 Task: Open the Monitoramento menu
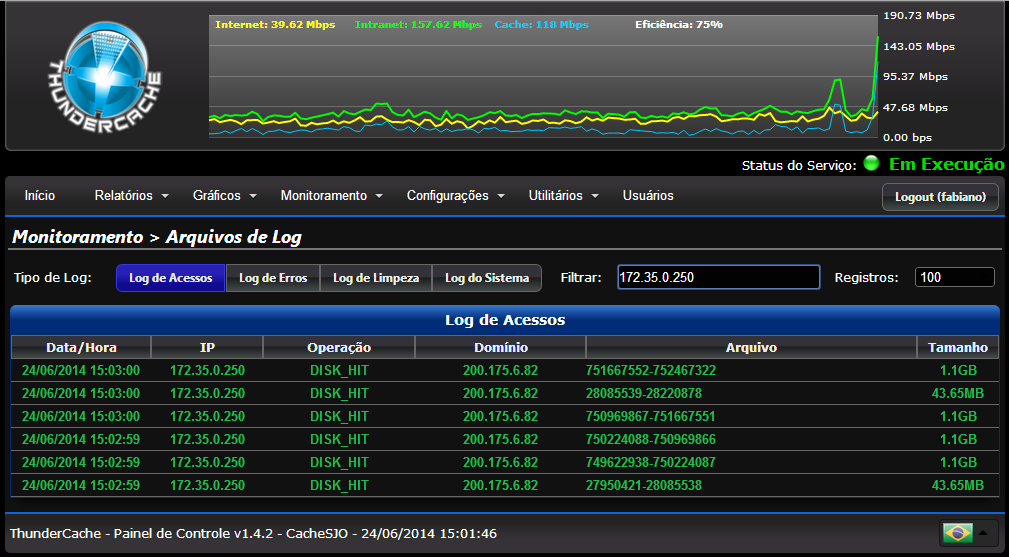coord(331,196)
